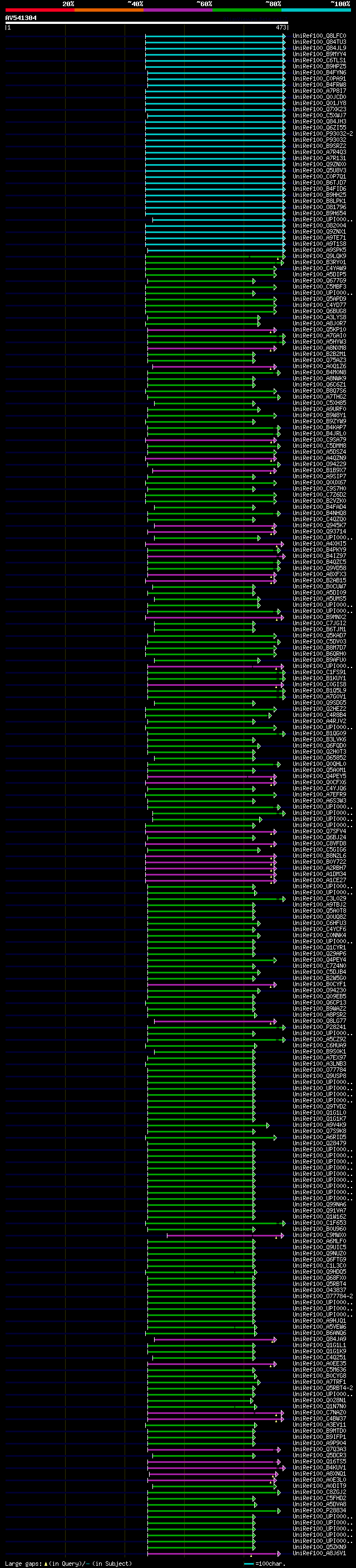Select the UniRef100_A9SPK5 label
356x1568 pixels.
click(319, 250)
